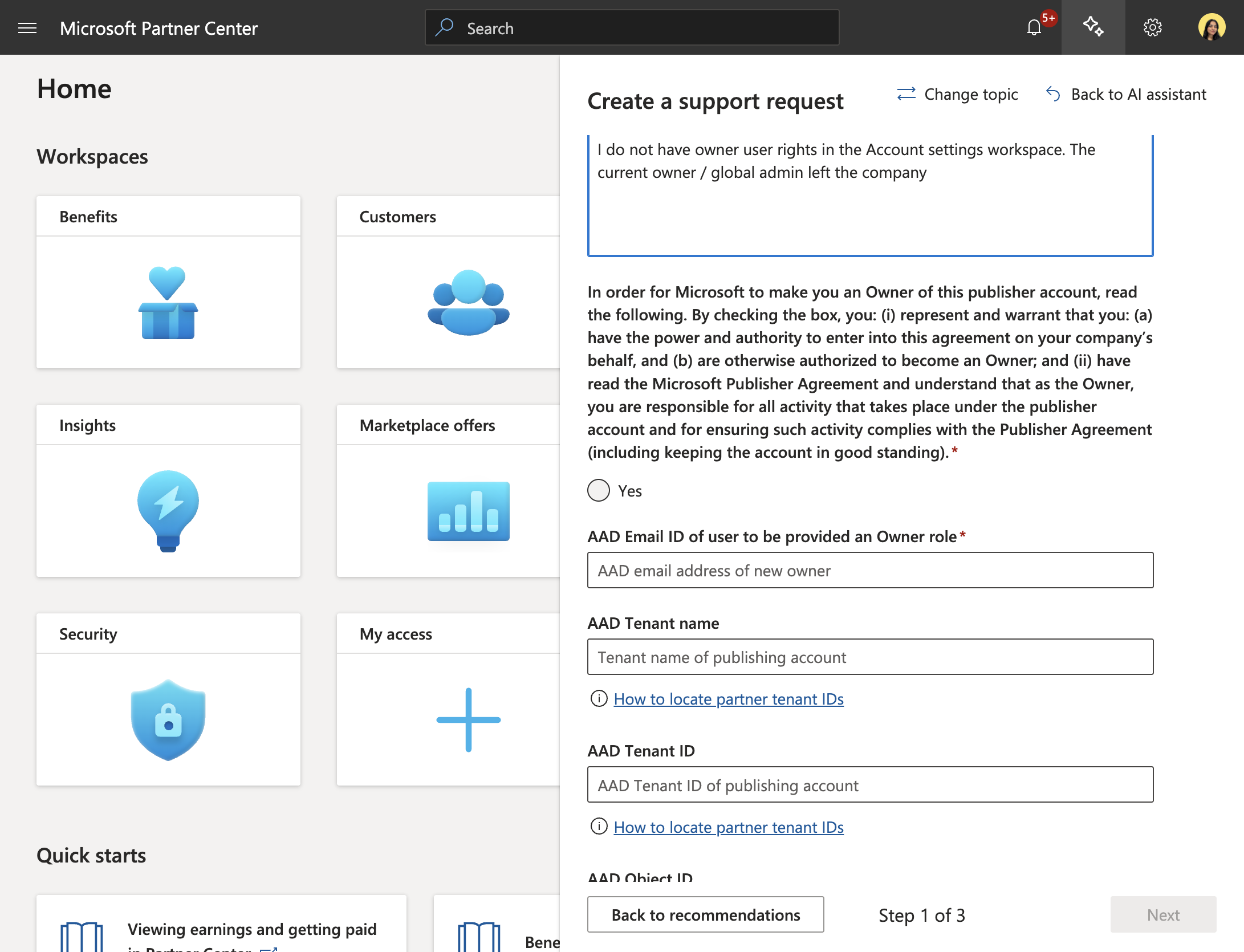Open tenant IDs link under Tenant ID
This screenshot has width=1244, height=952.
click(729, 827)
